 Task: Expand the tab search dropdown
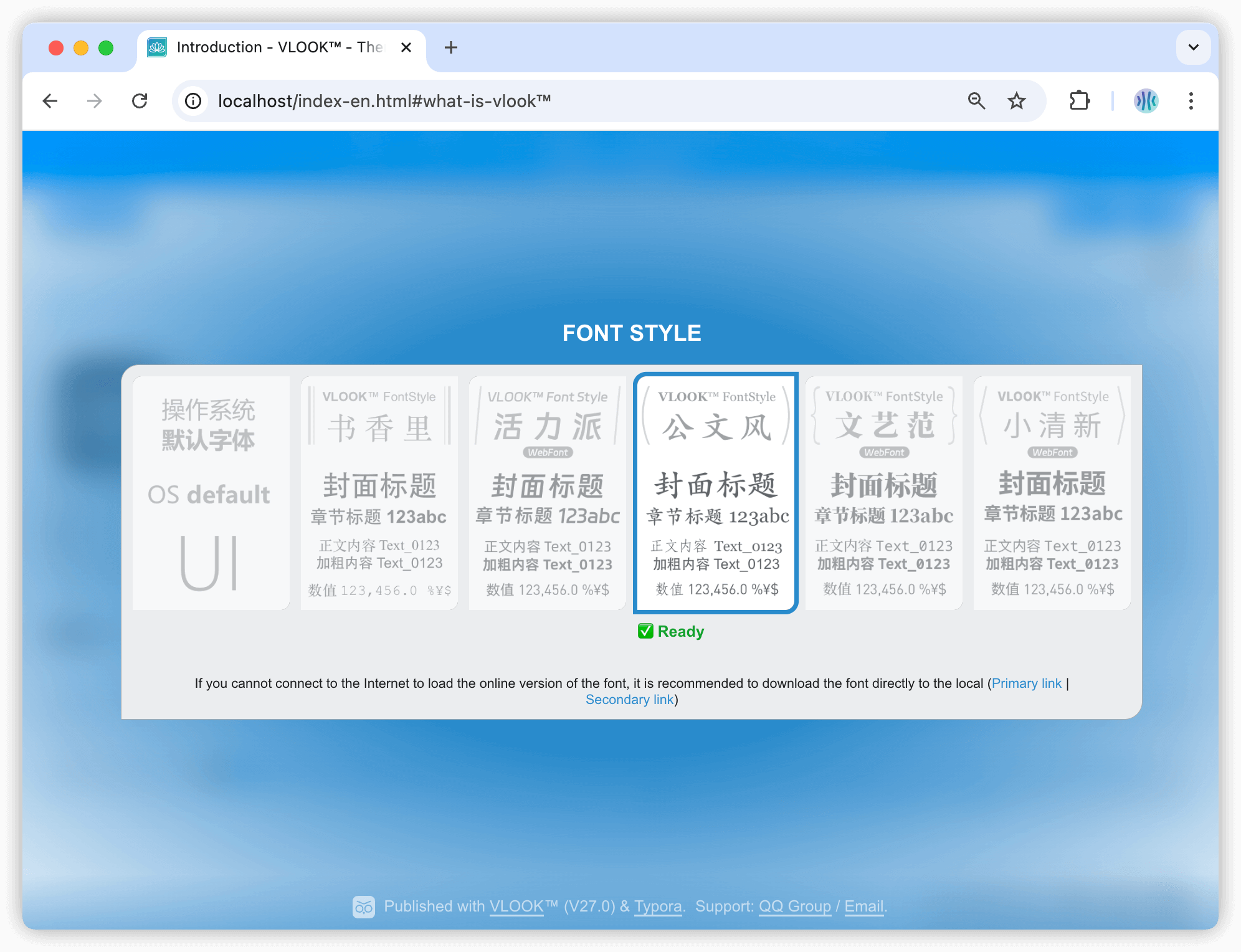coord(1194,47)
